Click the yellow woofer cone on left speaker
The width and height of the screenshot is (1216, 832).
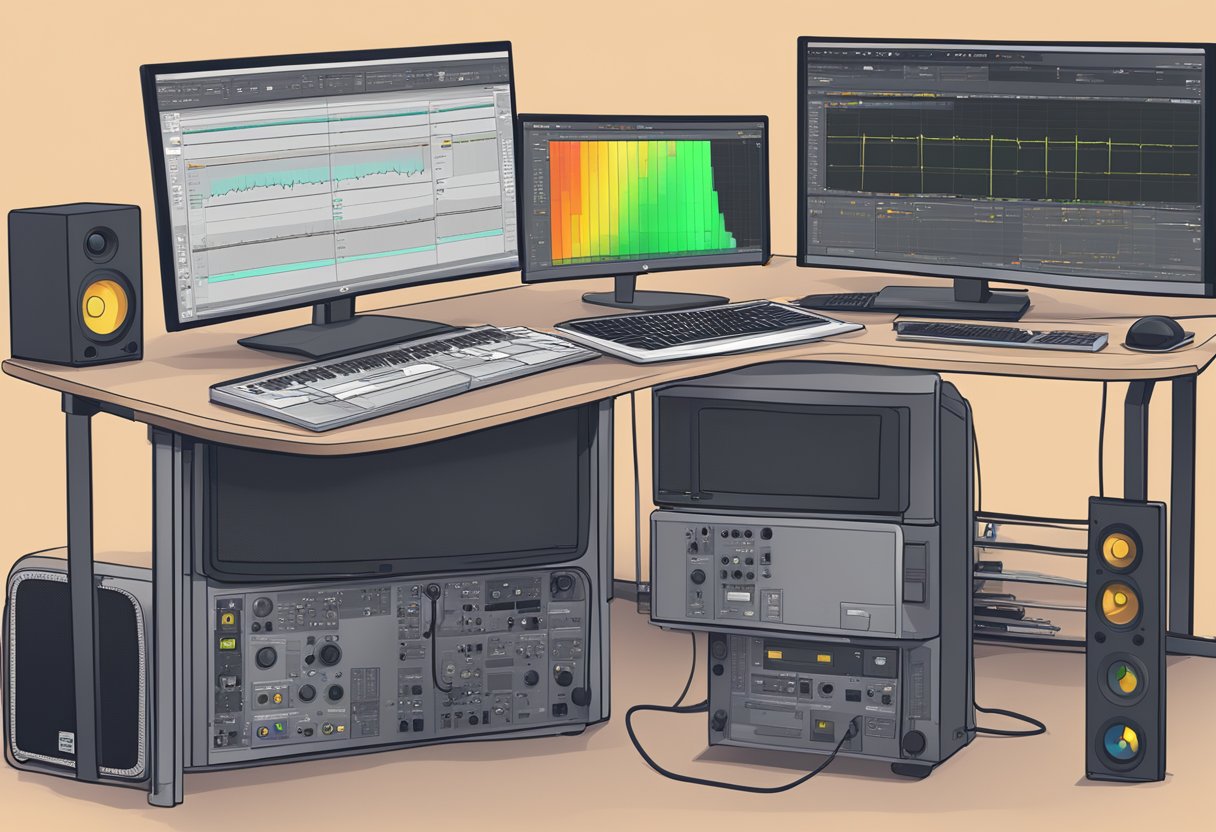[x=105, y=306]
